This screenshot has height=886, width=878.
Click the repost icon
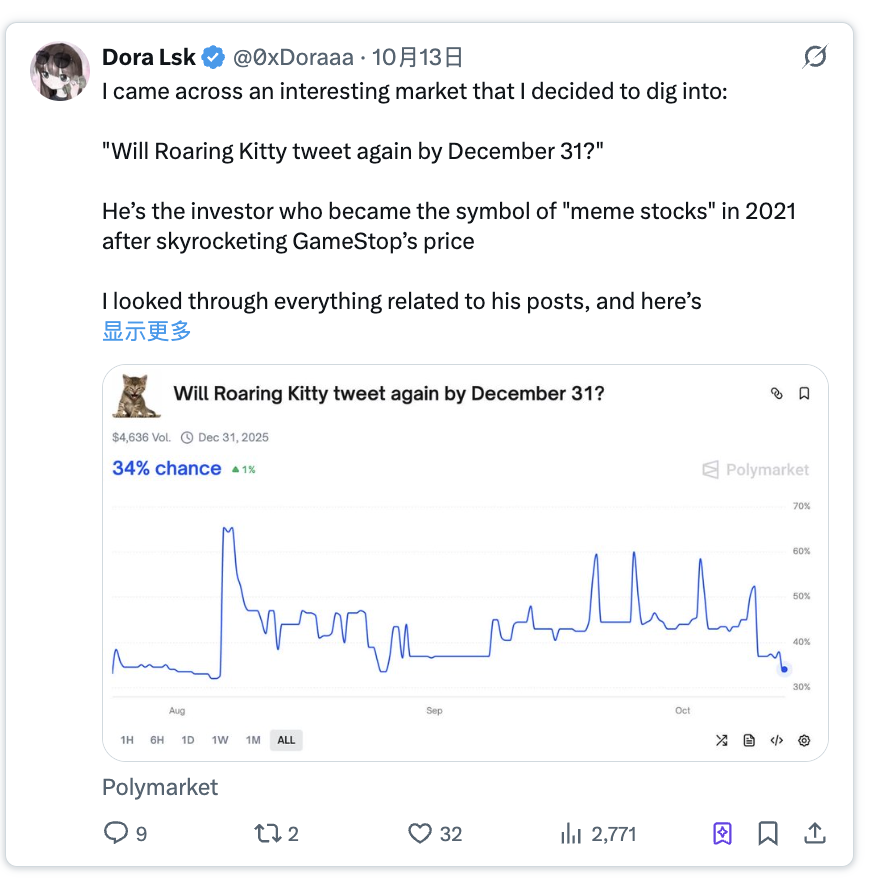[267, 833]
